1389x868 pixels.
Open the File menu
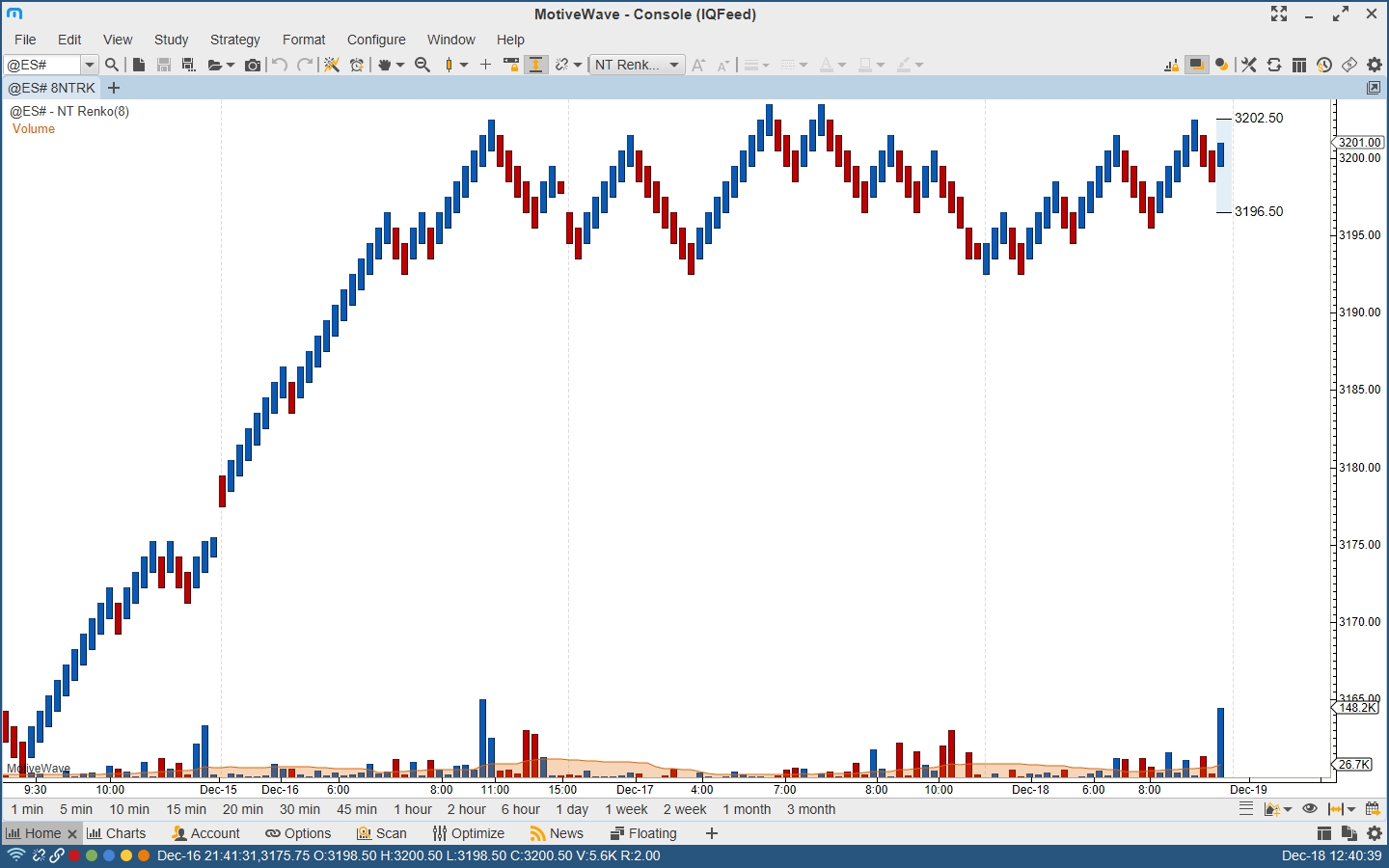click(25, 40)
